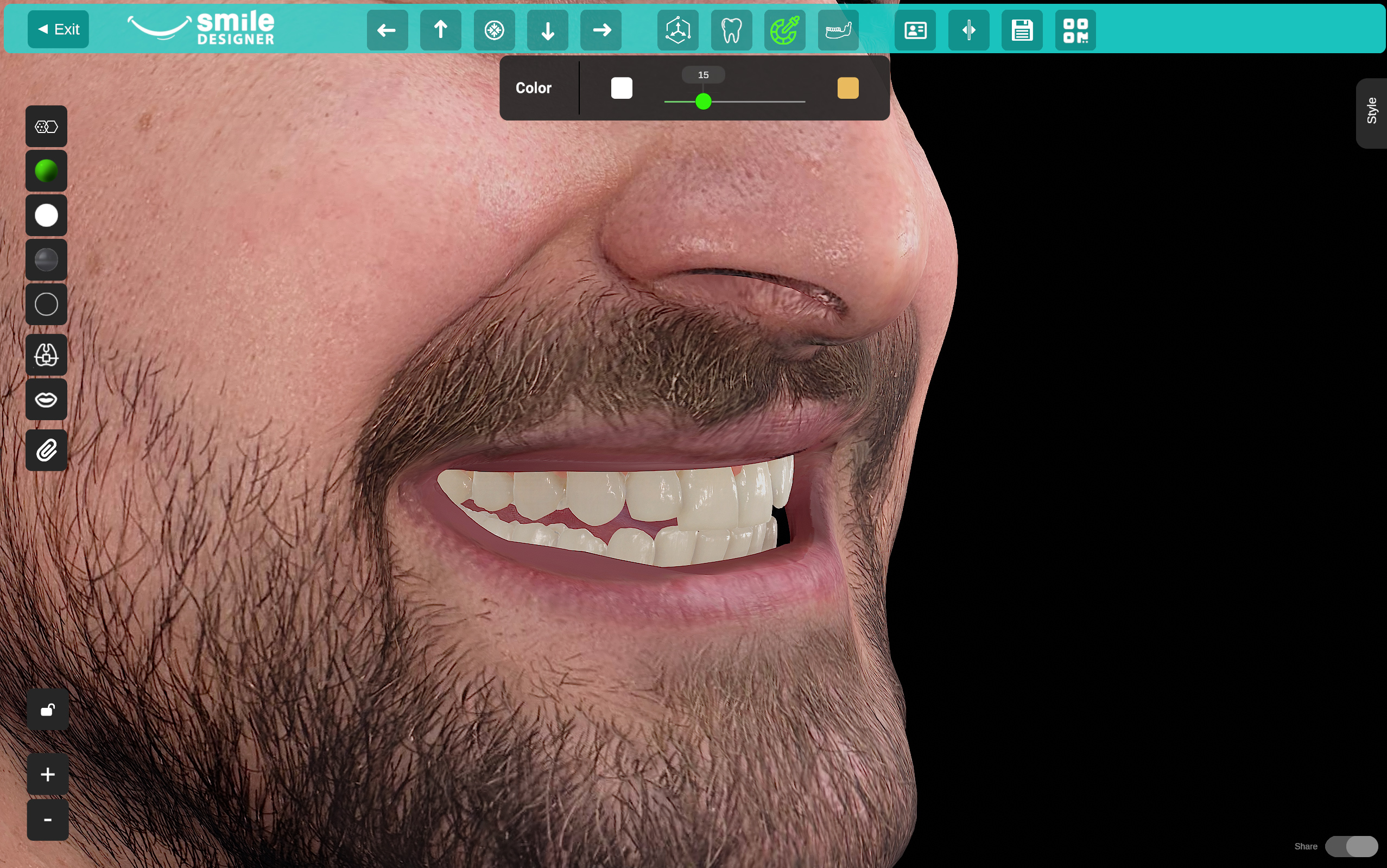The width and height of the screenshot is (1387, 868).
Task: Click the teeth shade guide icon
Action: [x=47, y=126]
